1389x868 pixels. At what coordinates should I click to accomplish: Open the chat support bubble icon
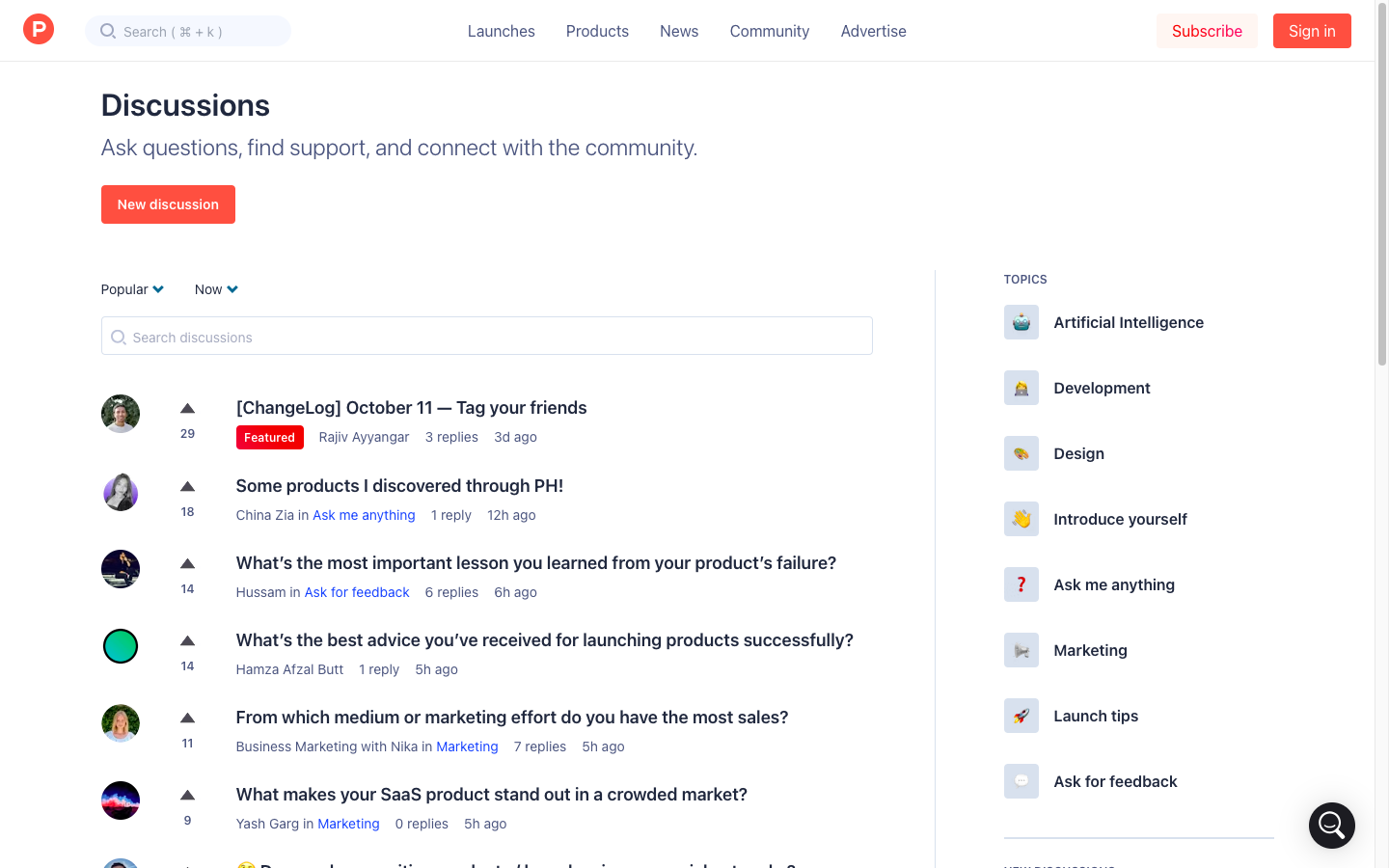pyautogui.click(x=1332, y=826)
